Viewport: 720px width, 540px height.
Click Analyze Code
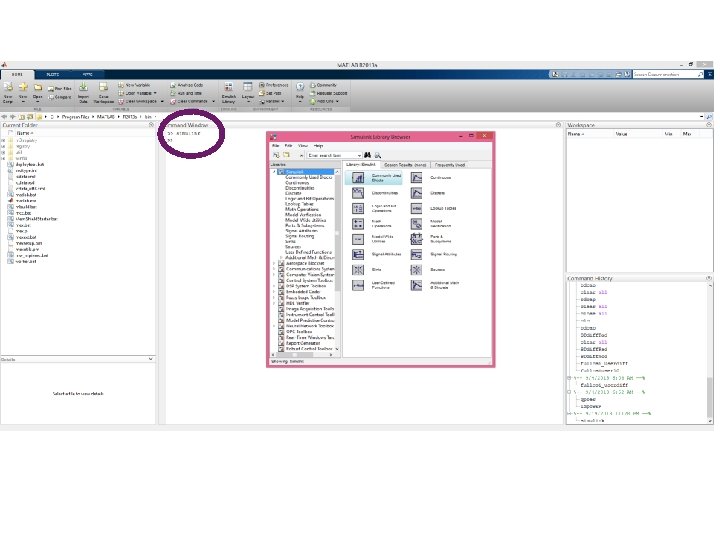pos(186,85)
